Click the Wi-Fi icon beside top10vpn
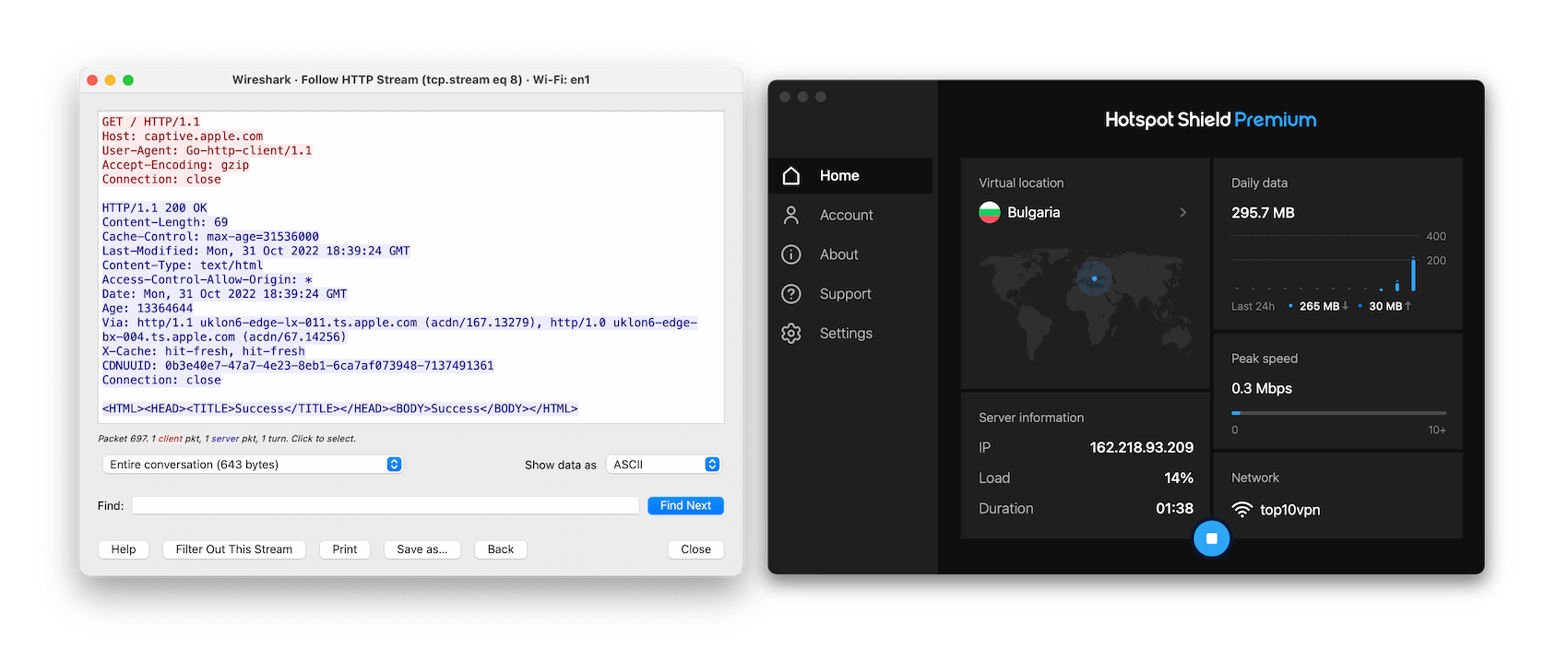The width and height of the screenshot is (1568, 672). click(x=1242, y=510)
